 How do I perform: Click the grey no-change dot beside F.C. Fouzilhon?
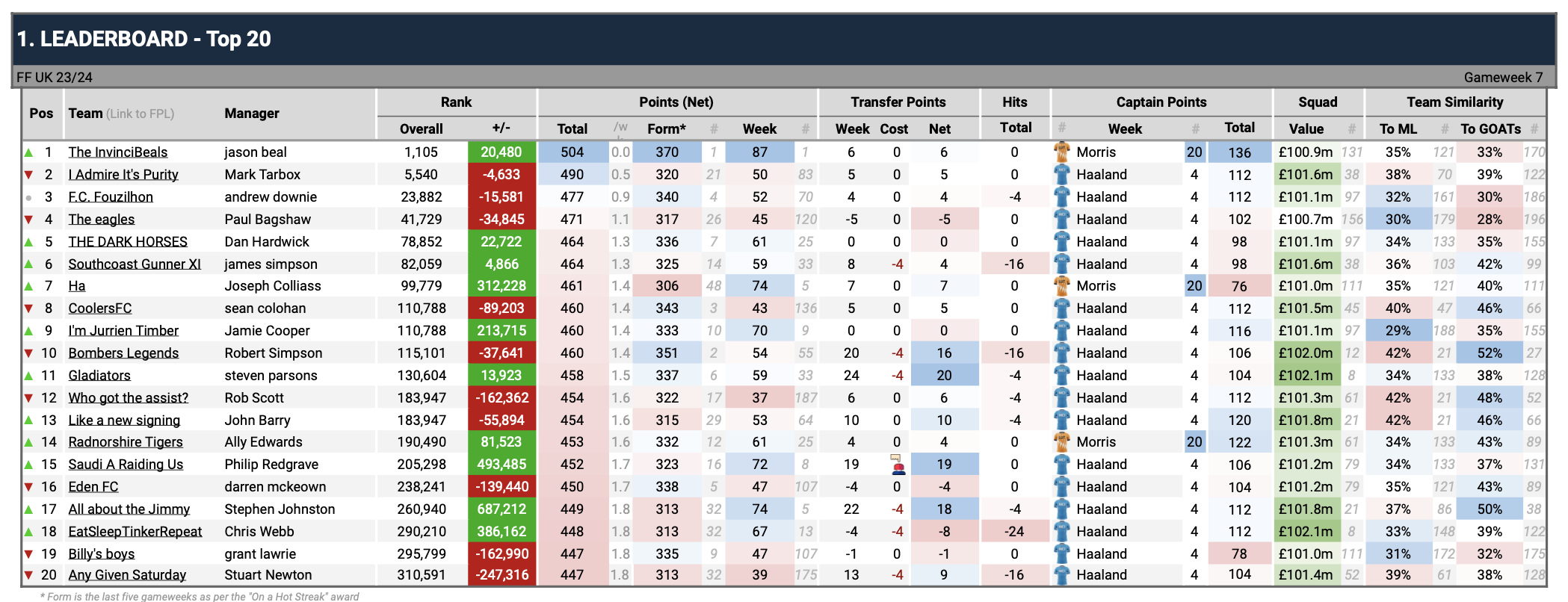pyautogui.click(x=29, y=198)
